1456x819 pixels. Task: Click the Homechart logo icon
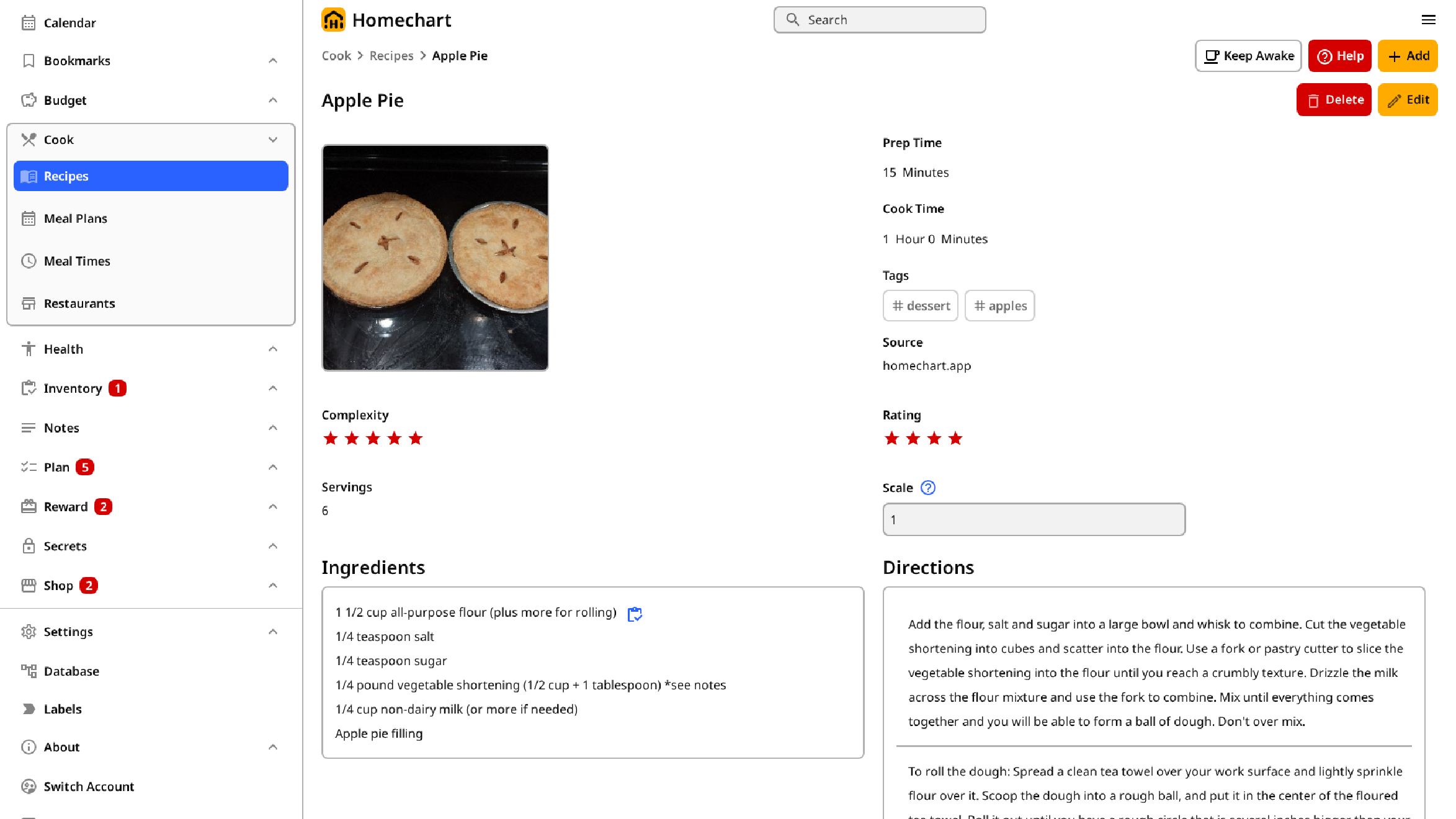(334, 19)
